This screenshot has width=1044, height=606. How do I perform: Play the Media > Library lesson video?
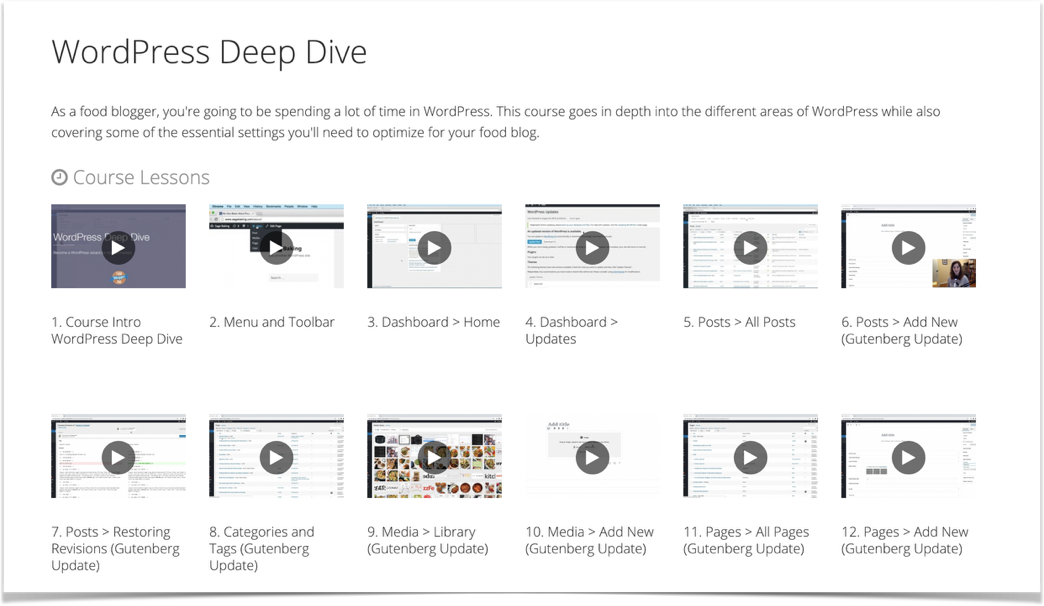pos(434,457)
